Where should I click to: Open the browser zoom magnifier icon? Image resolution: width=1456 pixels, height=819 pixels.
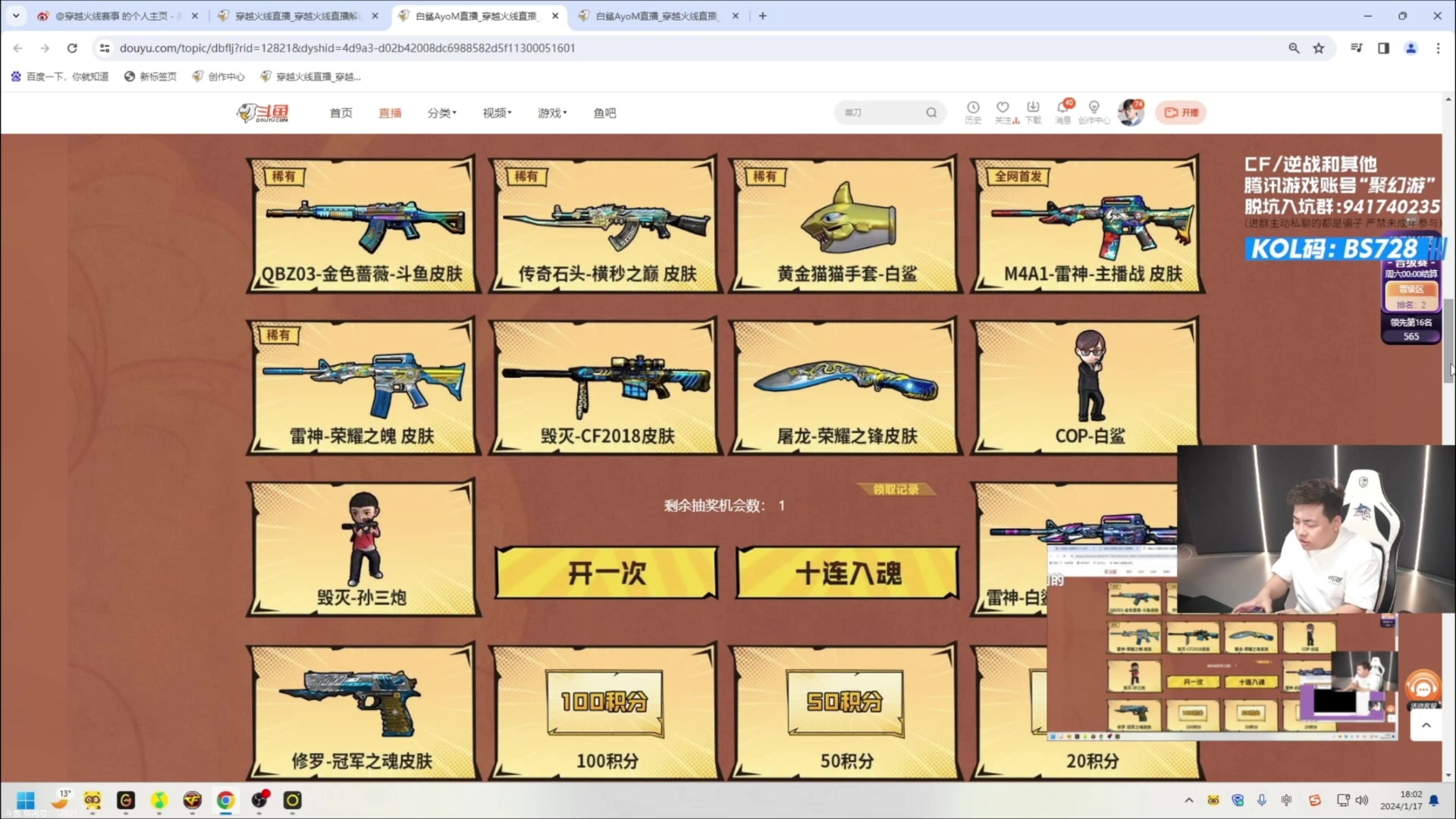(1294, 48)
